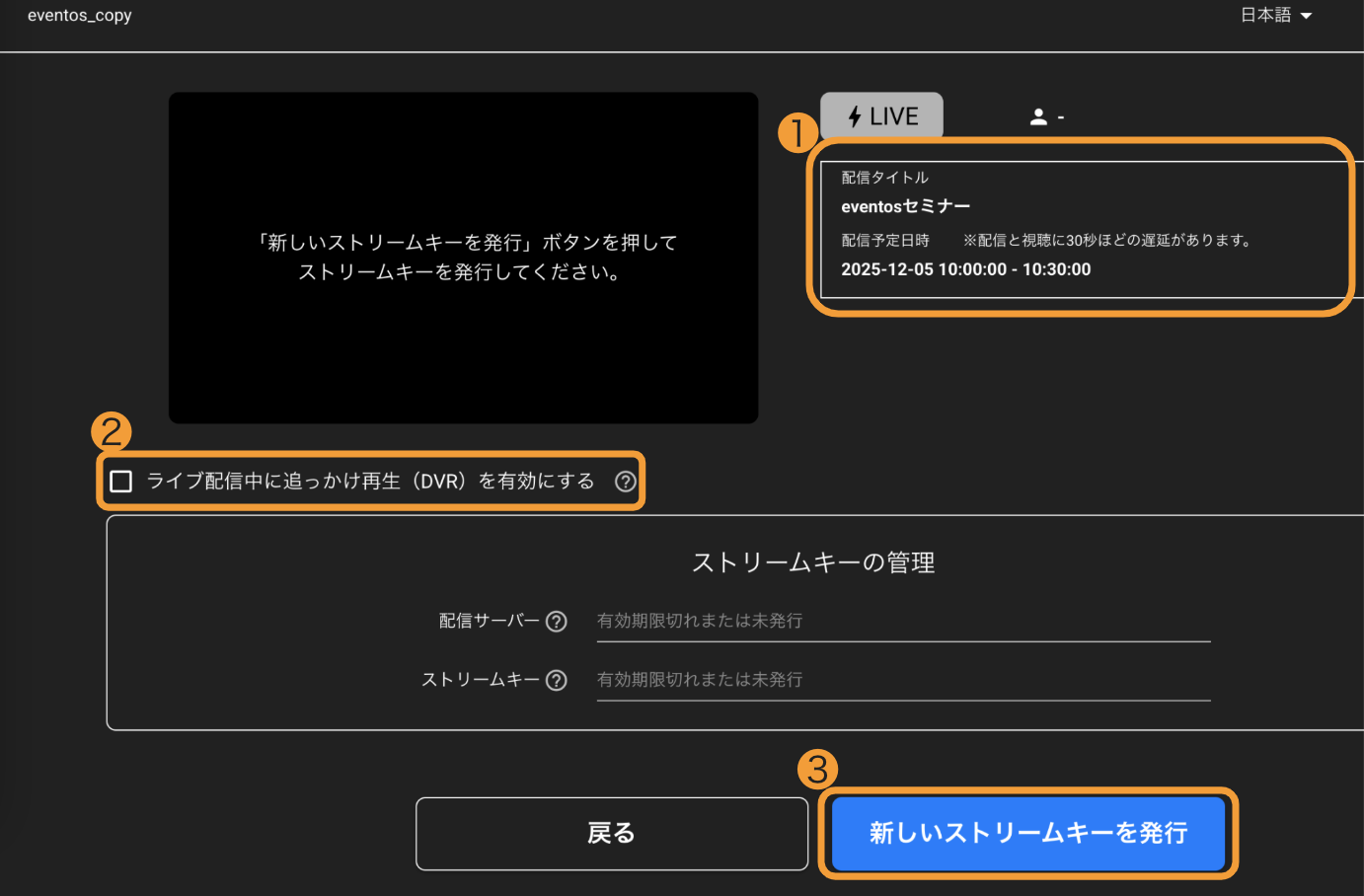Click the ストリームキー field
Viewport: 1364px width, 896px height.
click(x=903, y=681)
